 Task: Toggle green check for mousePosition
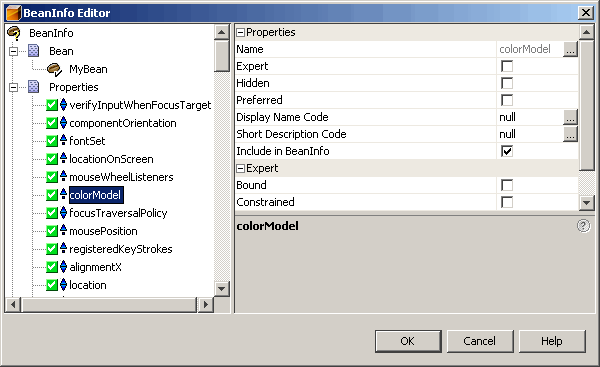[52, 231]
